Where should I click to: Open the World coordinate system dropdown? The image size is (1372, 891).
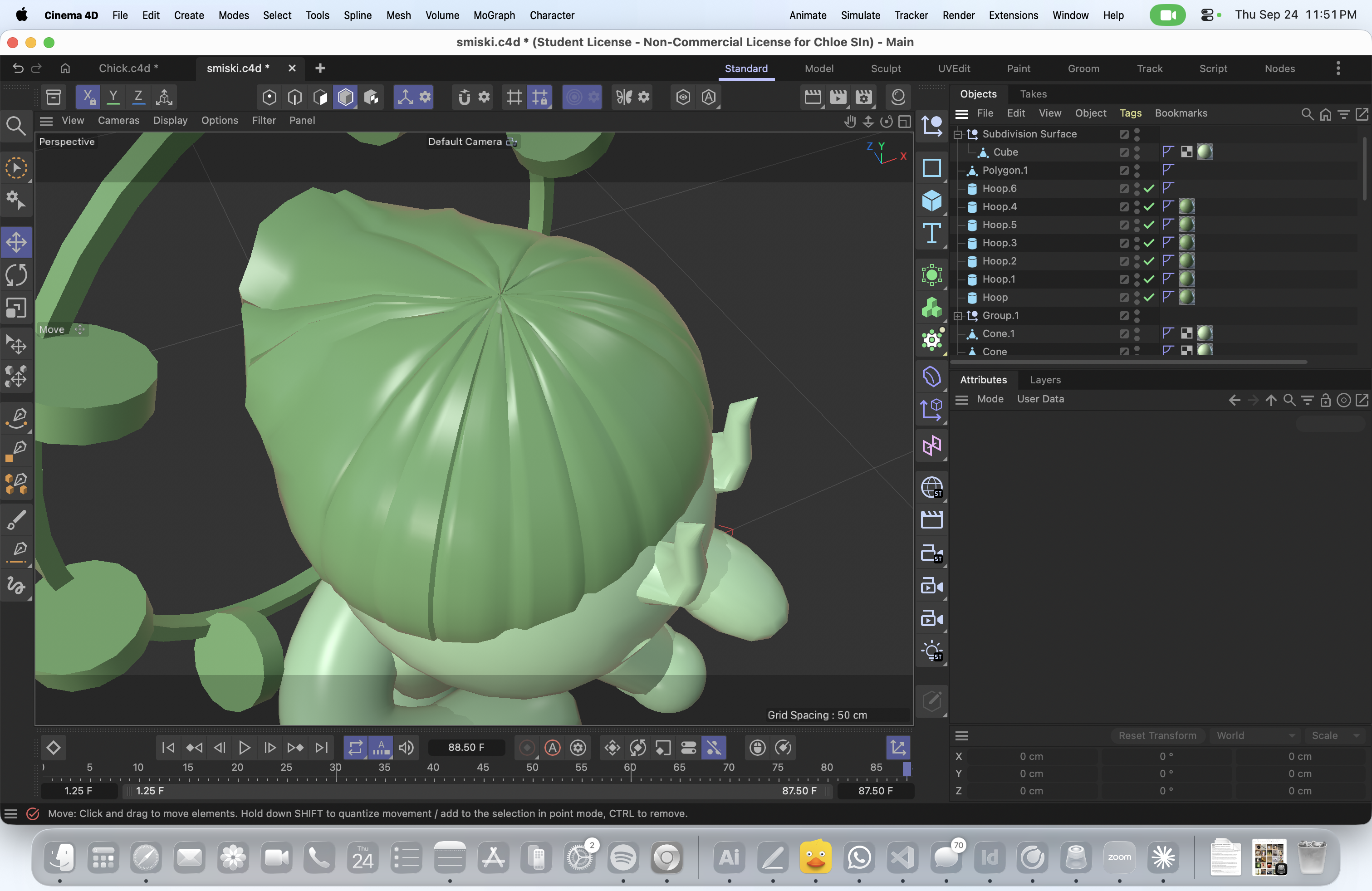1255,735
